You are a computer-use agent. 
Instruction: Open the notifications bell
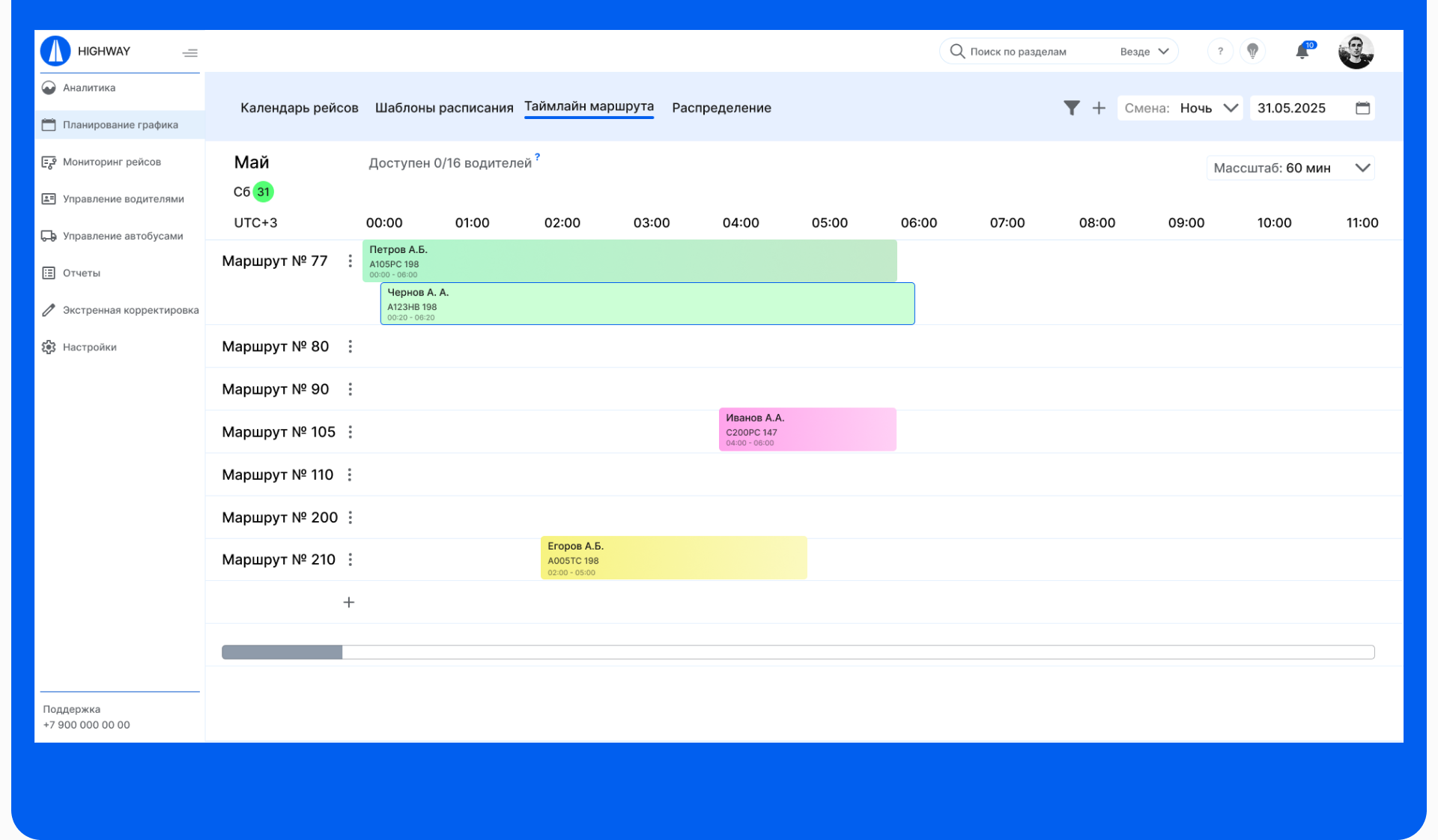pos(1302,52)
